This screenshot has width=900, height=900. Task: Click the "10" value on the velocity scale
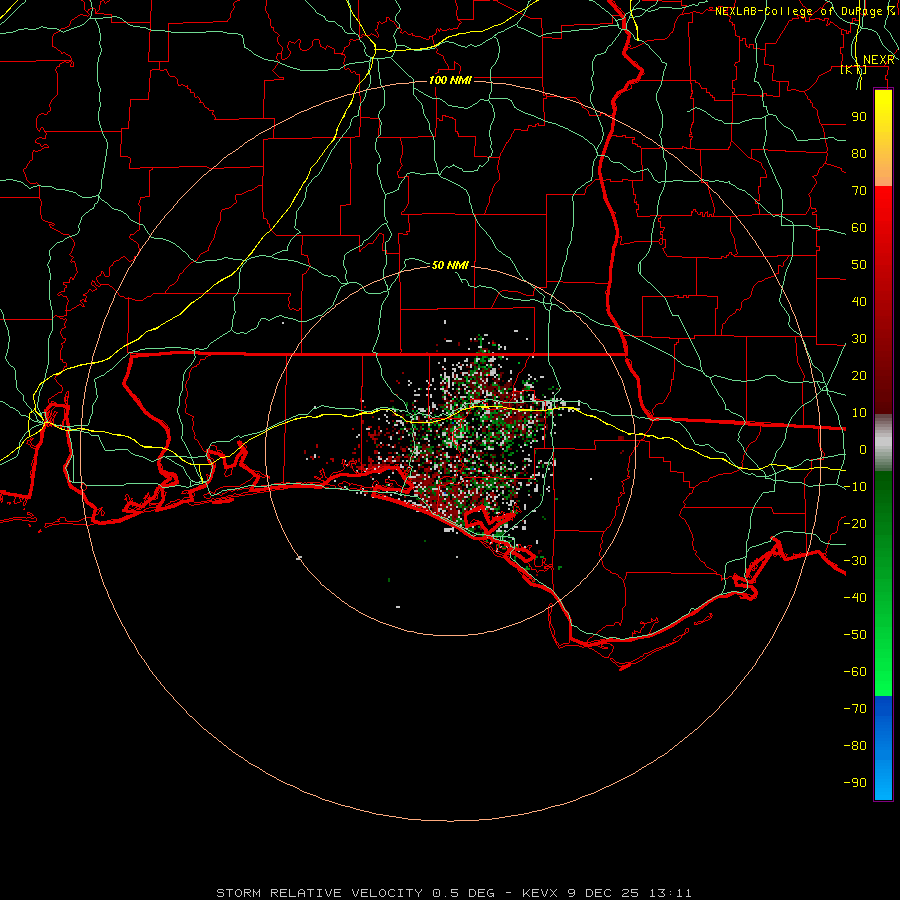859,413
